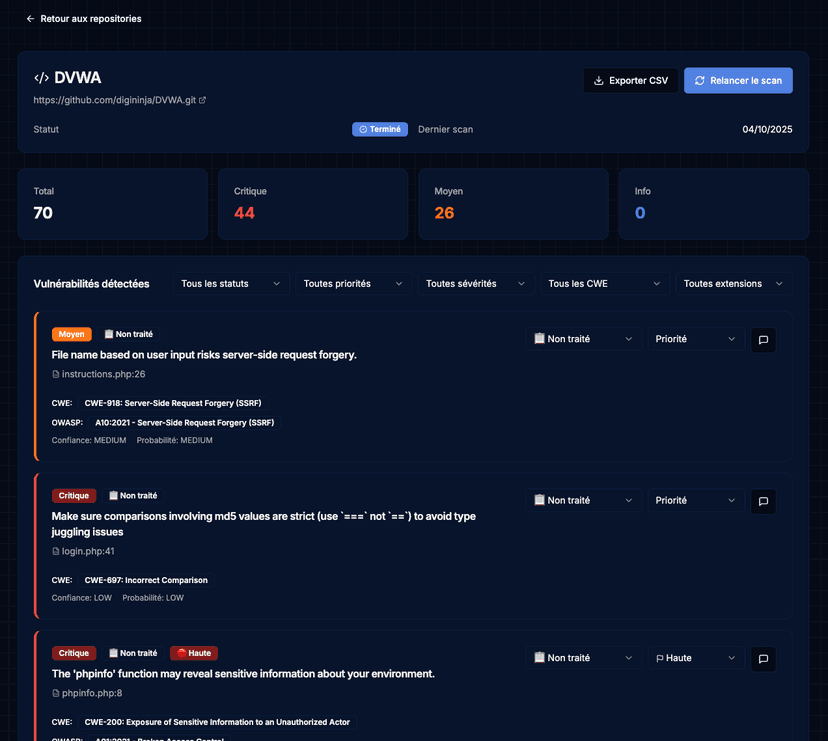The height and width of the screenshot is (741, 828).
Task: Click the file icon beside instructions.php:26
Action: (x=56, y=374)
